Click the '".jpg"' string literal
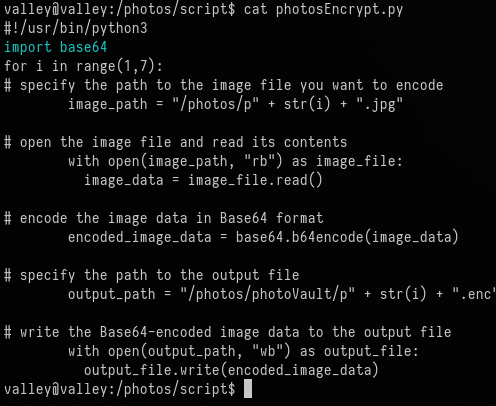 (379, 104)
